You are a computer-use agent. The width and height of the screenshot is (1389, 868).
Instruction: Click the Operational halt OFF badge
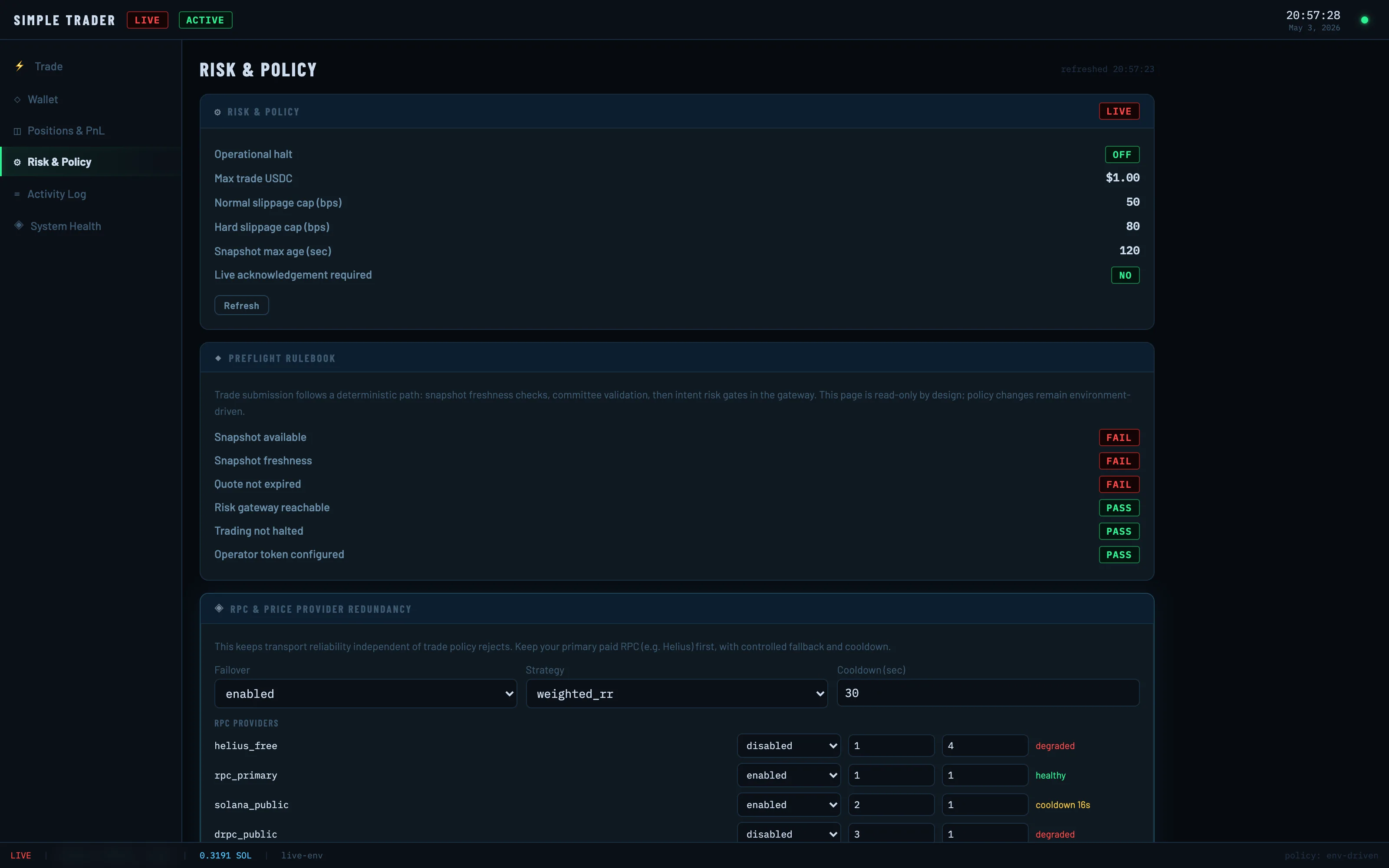click(1122, 155)
